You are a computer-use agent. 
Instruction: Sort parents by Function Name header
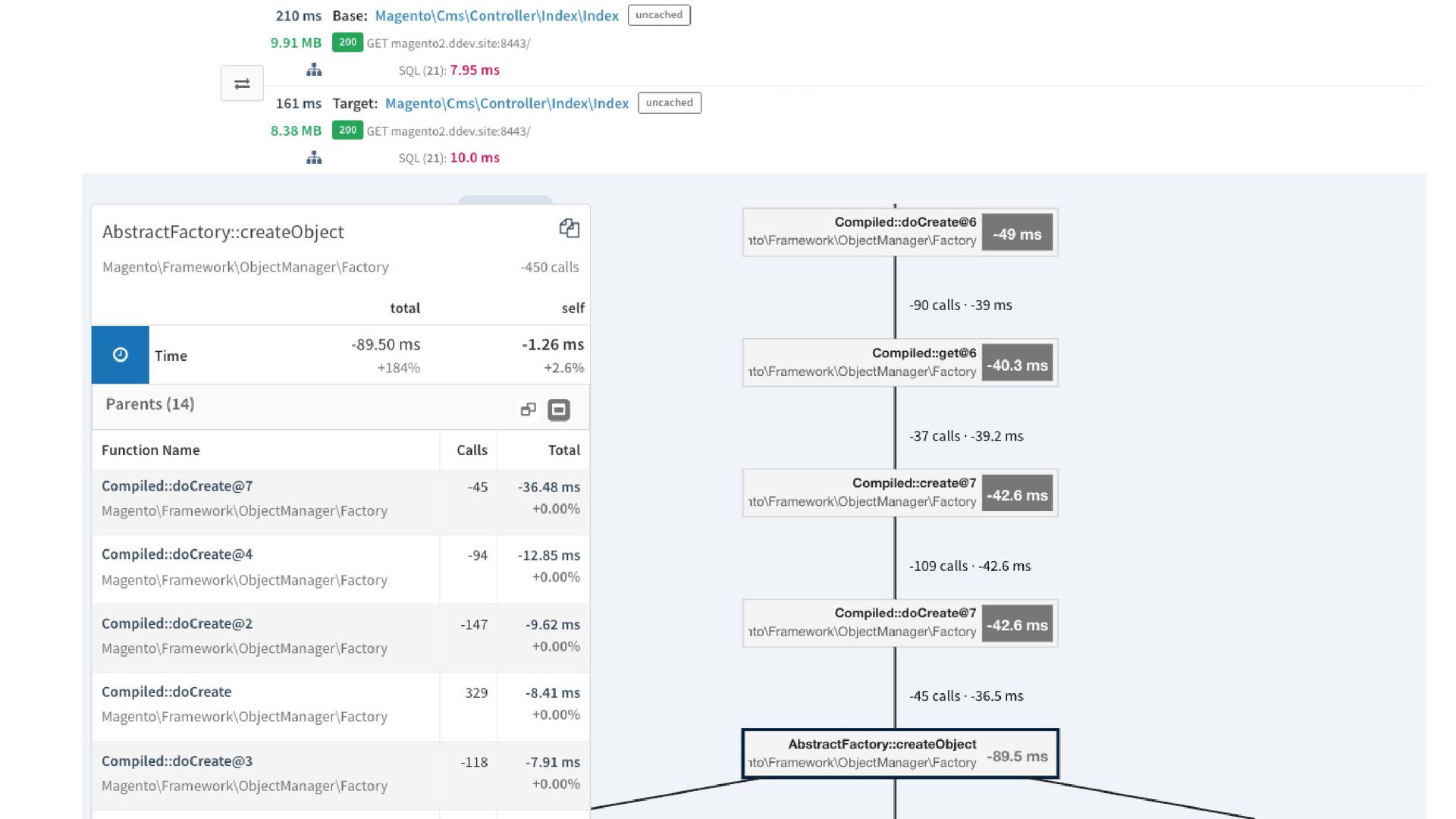click(x=151, y=450)
